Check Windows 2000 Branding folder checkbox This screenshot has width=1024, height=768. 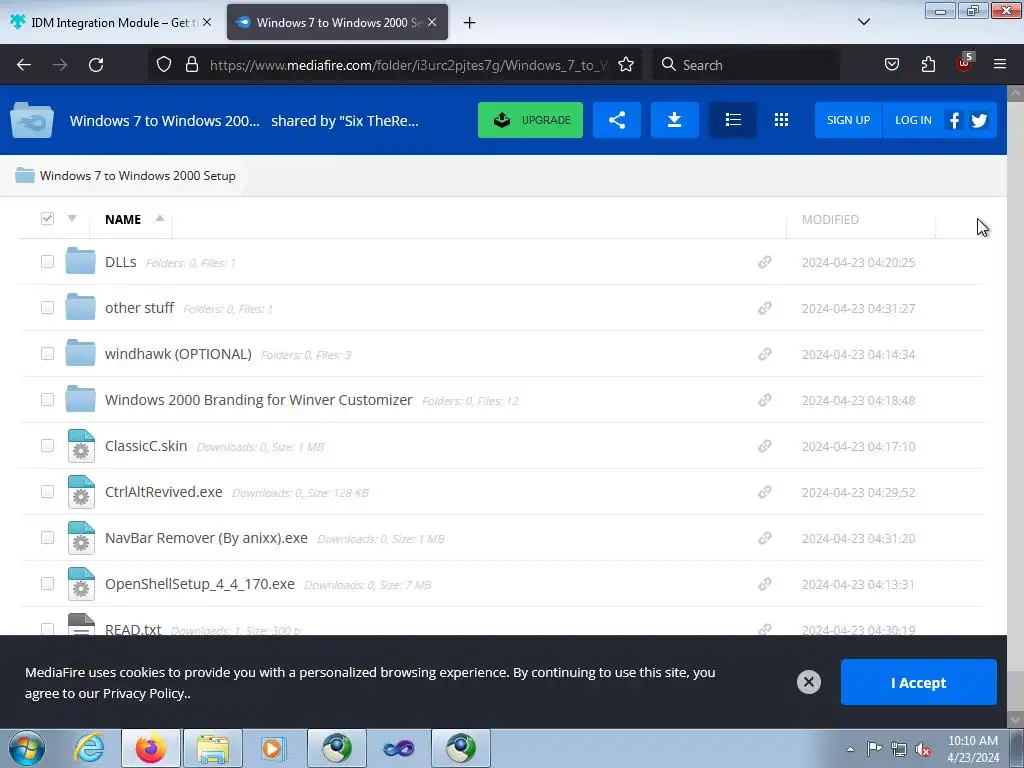47,400
